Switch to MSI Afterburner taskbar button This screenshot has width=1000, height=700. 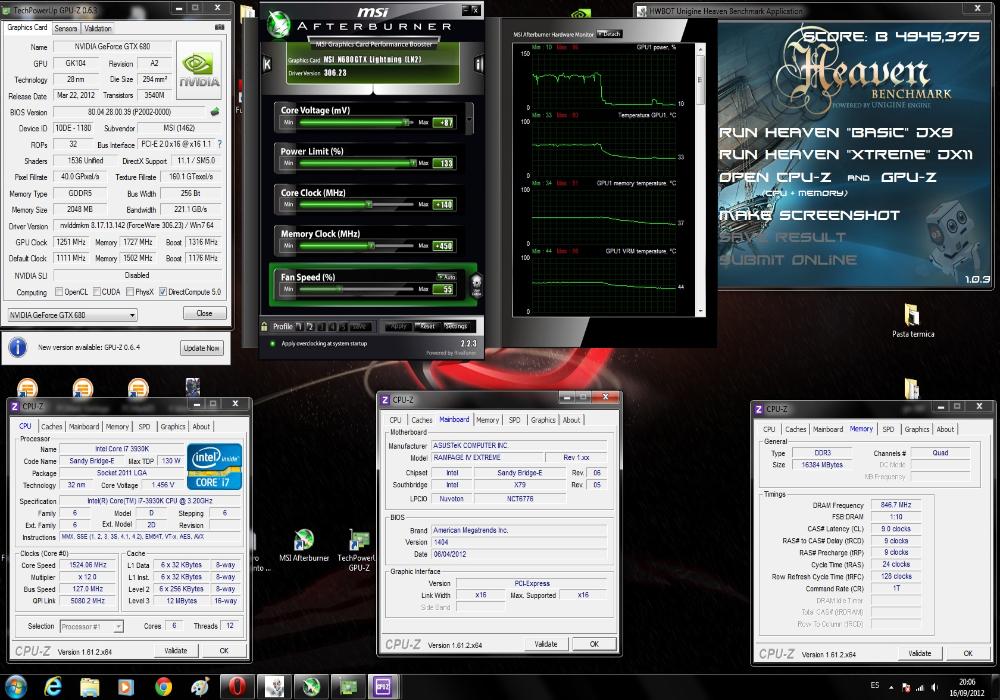311,687
